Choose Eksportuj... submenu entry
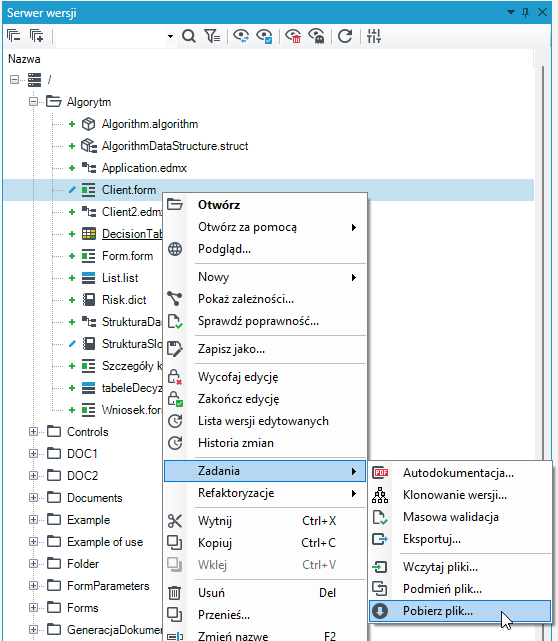Viewport: 558px width, 641px height. pyautogui.click(x=460, y=540)
